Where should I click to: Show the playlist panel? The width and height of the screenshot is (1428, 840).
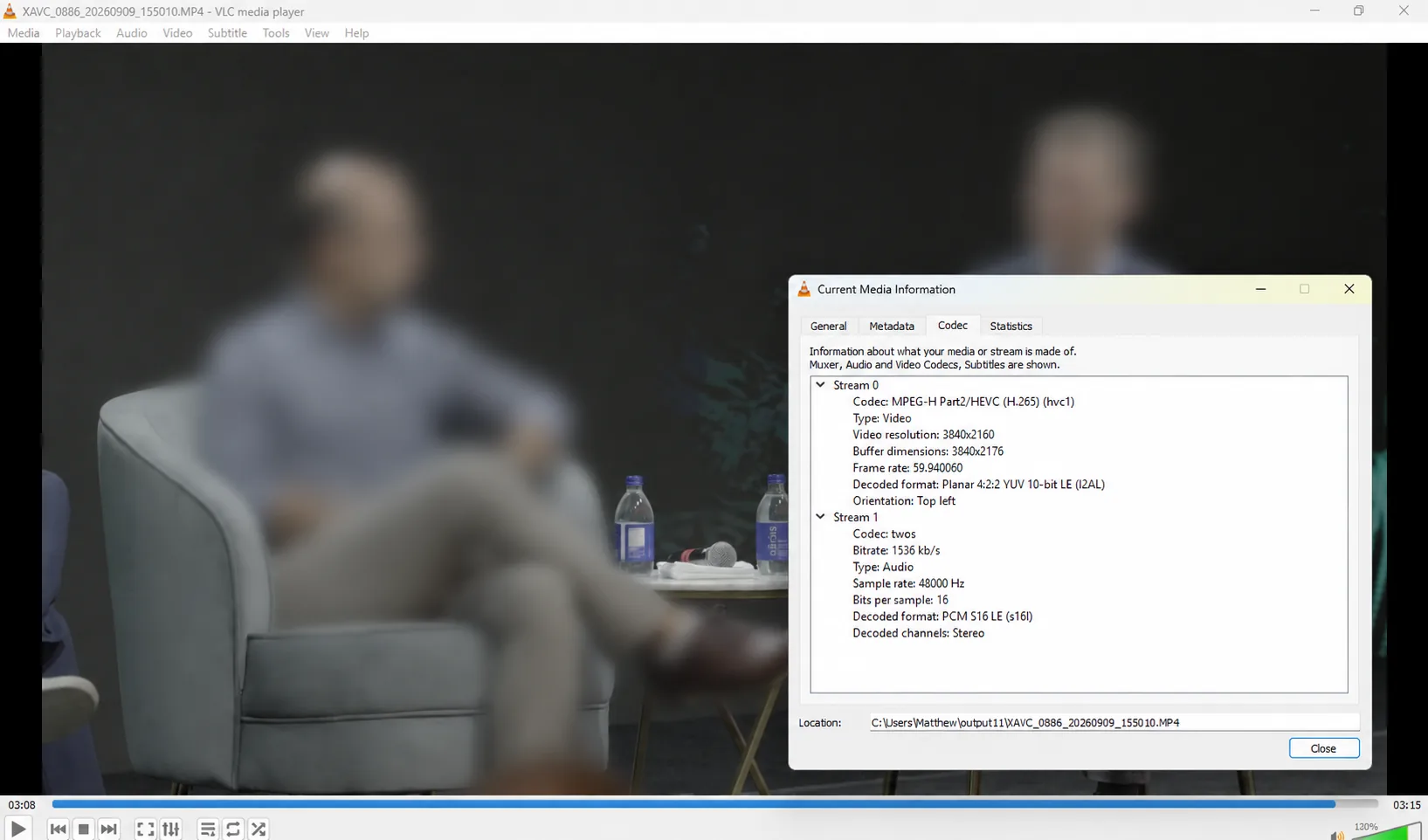tap(208, 829)
